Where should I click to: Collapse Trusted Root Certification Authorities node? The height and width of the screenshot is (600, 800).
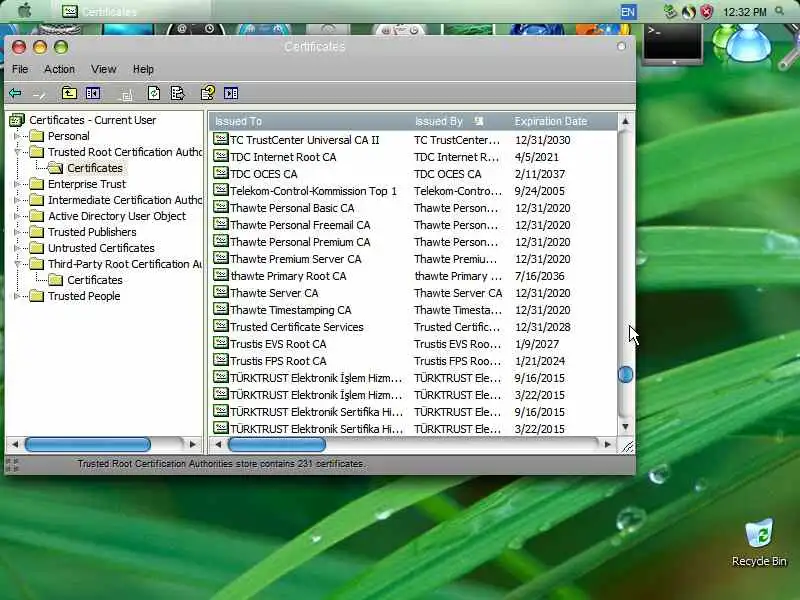(17, 152)
